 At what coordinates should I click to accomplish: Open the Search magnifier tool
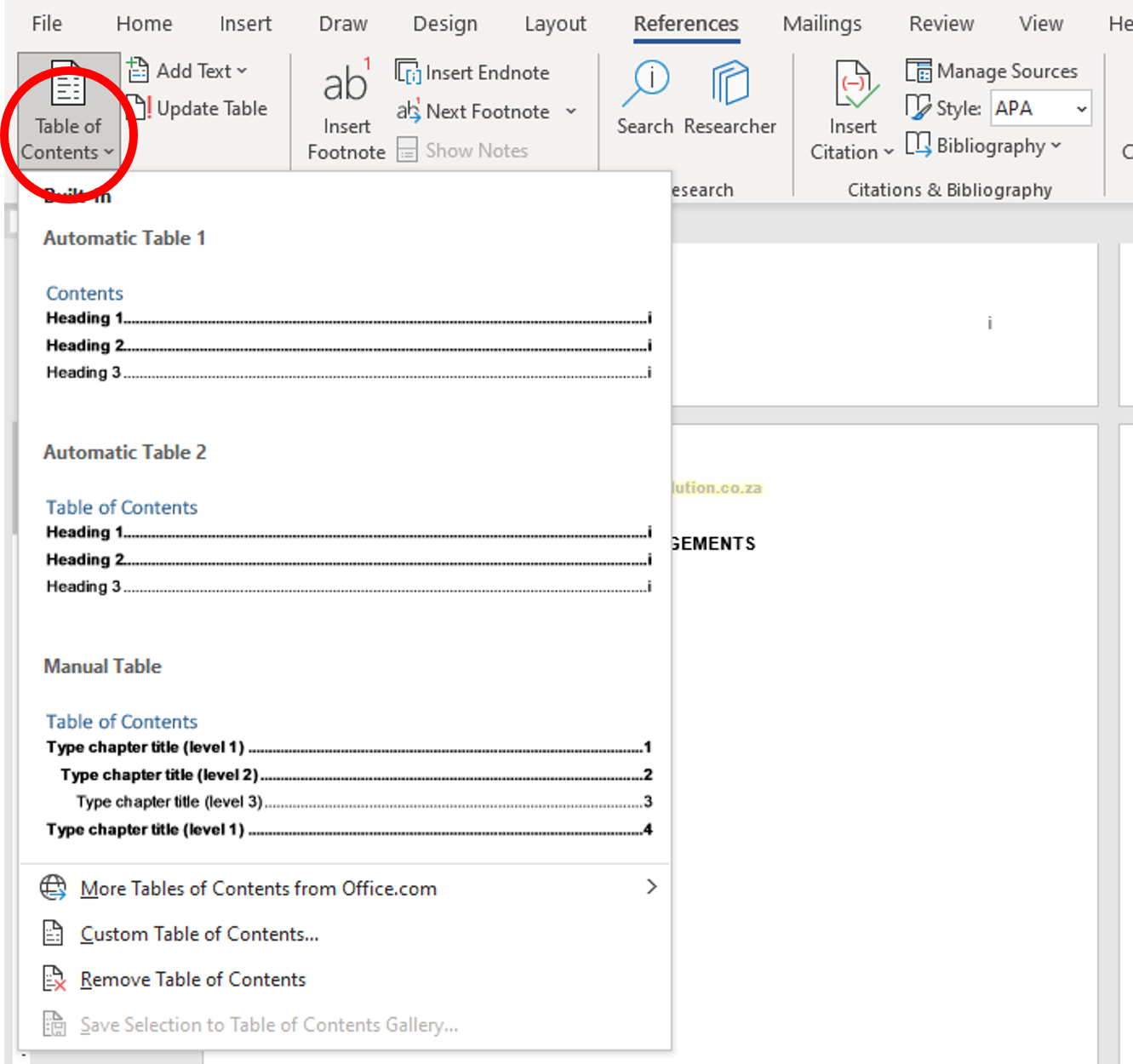[x=646, y=84]
